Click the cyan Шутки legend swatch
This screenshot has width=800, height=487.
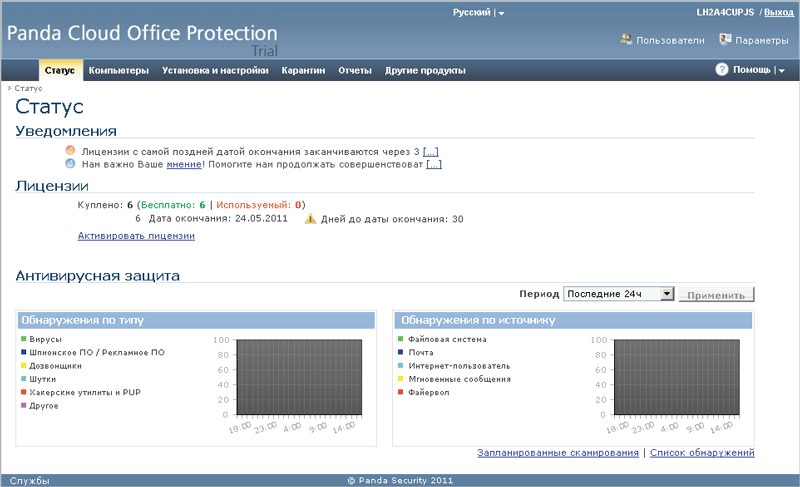coord(23,378)
